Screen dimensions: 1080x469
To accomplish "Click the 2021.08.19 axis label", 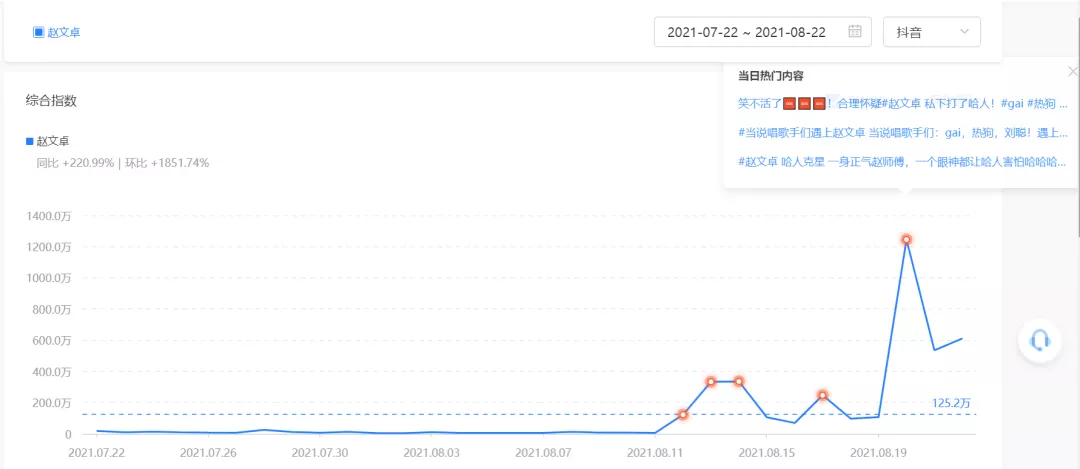I will coord(878,453).
